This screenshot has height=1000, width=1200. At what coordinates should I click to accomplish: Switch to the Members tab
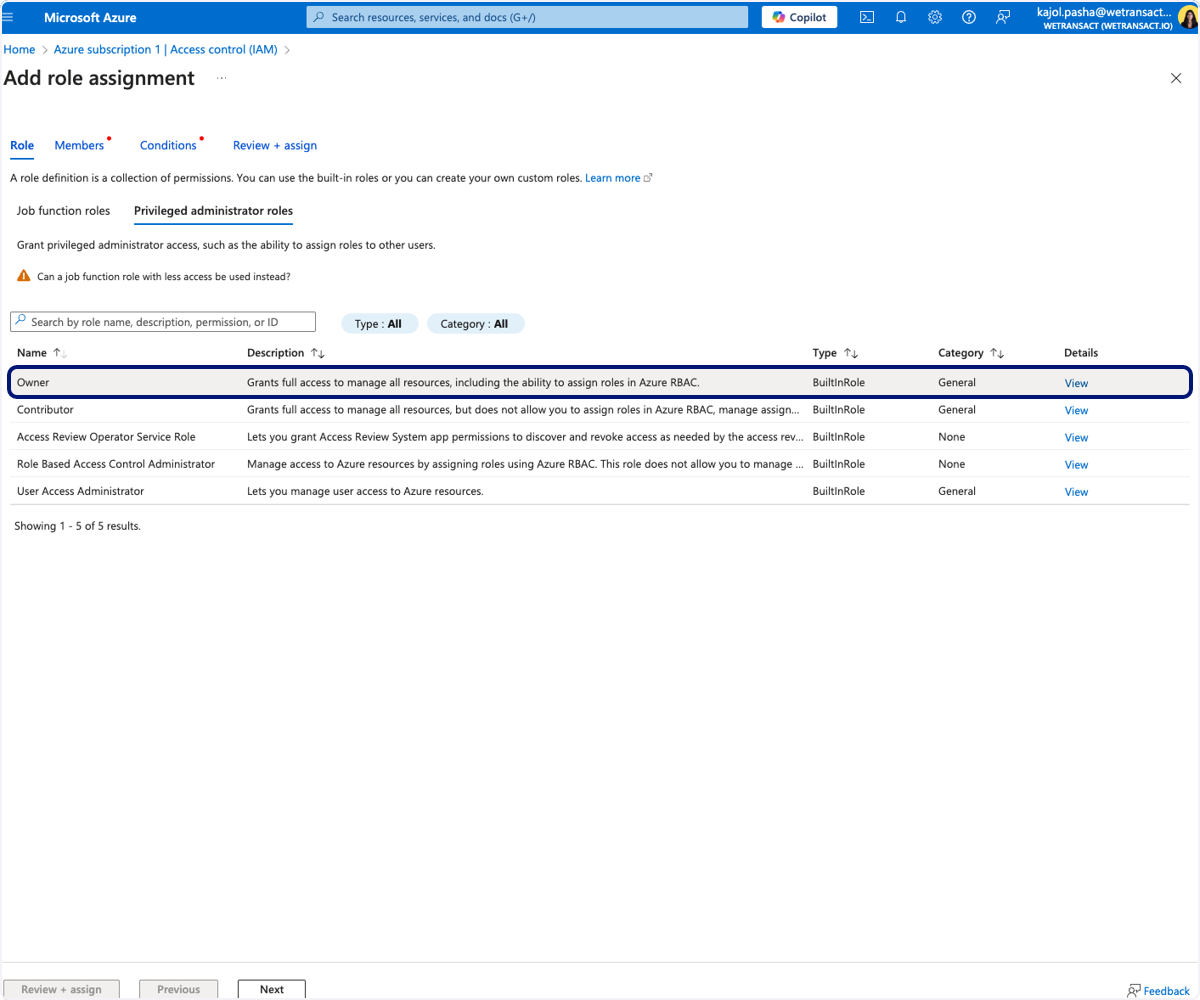coord(79,146)
